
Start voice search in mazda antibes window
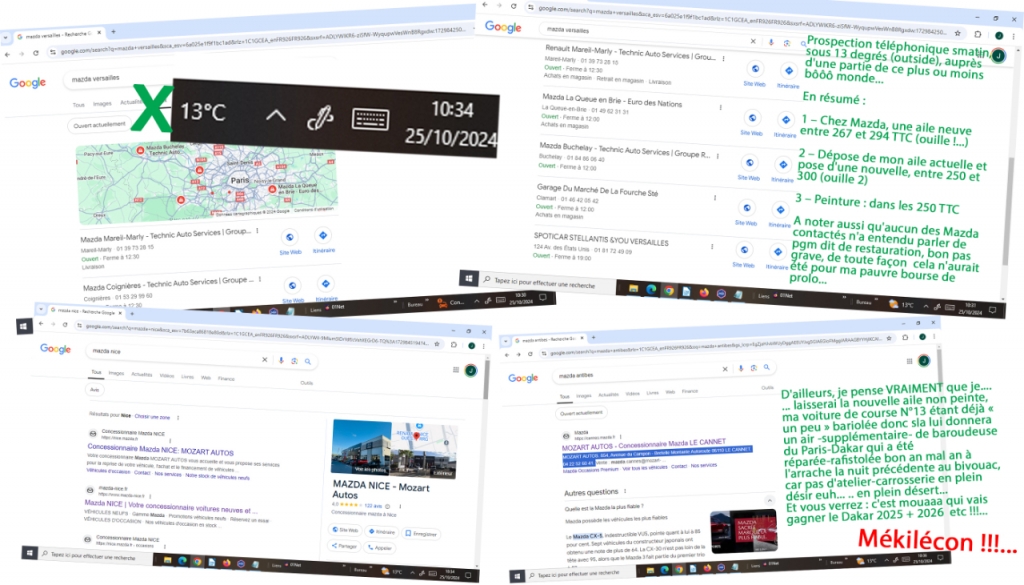(x=741, y=368)
